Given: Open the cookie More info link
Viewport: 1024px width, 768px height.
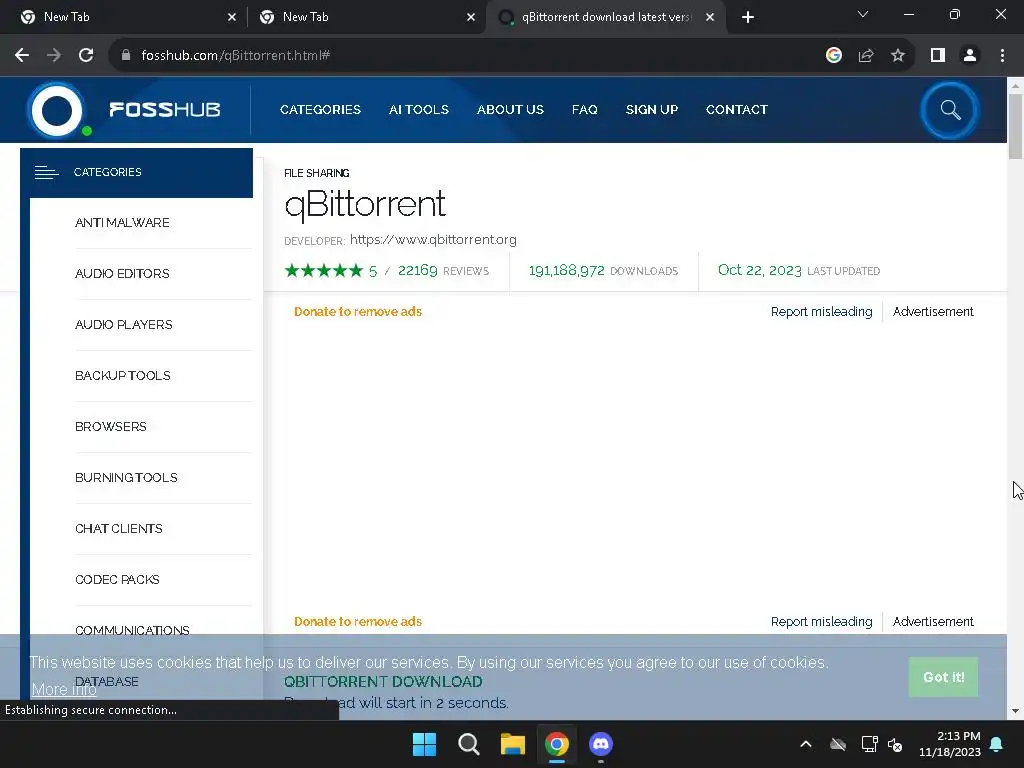Looking at the screenshot, I should [x=64, y=690].
